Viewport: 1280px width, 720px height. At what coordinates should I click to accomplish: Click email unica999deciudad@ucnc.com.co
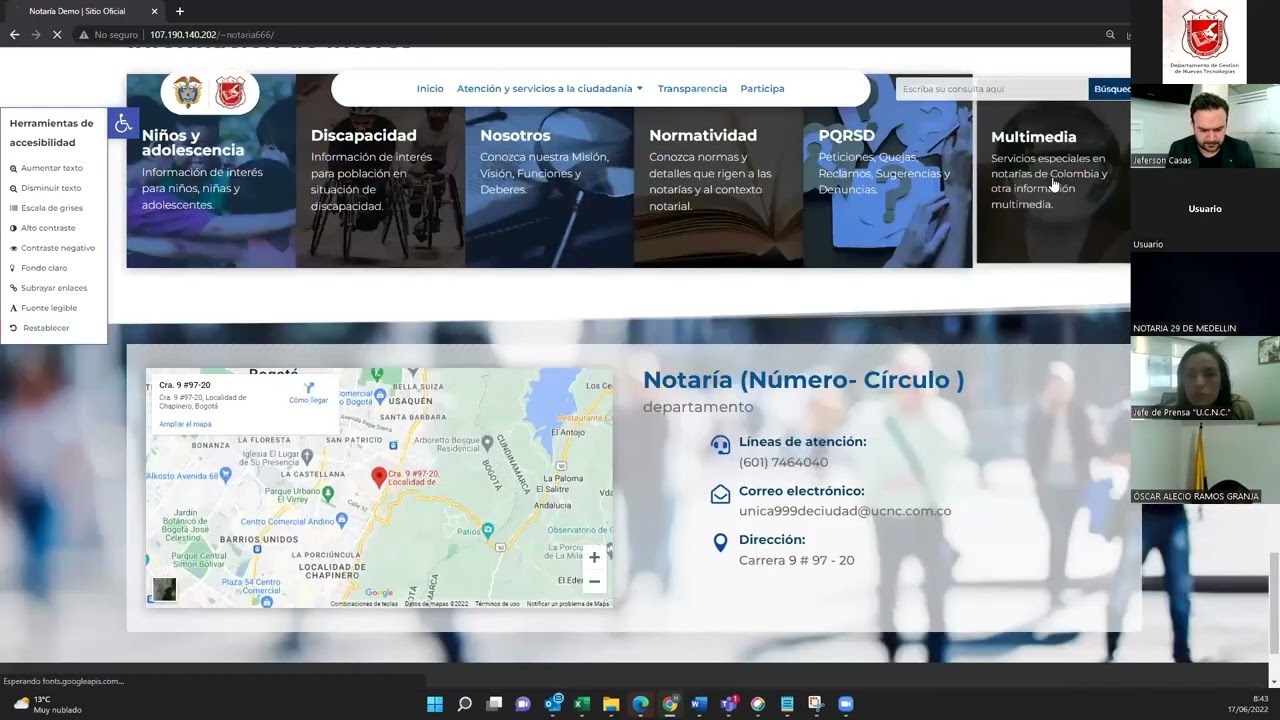pyautogui.click(x=845, y=511)
